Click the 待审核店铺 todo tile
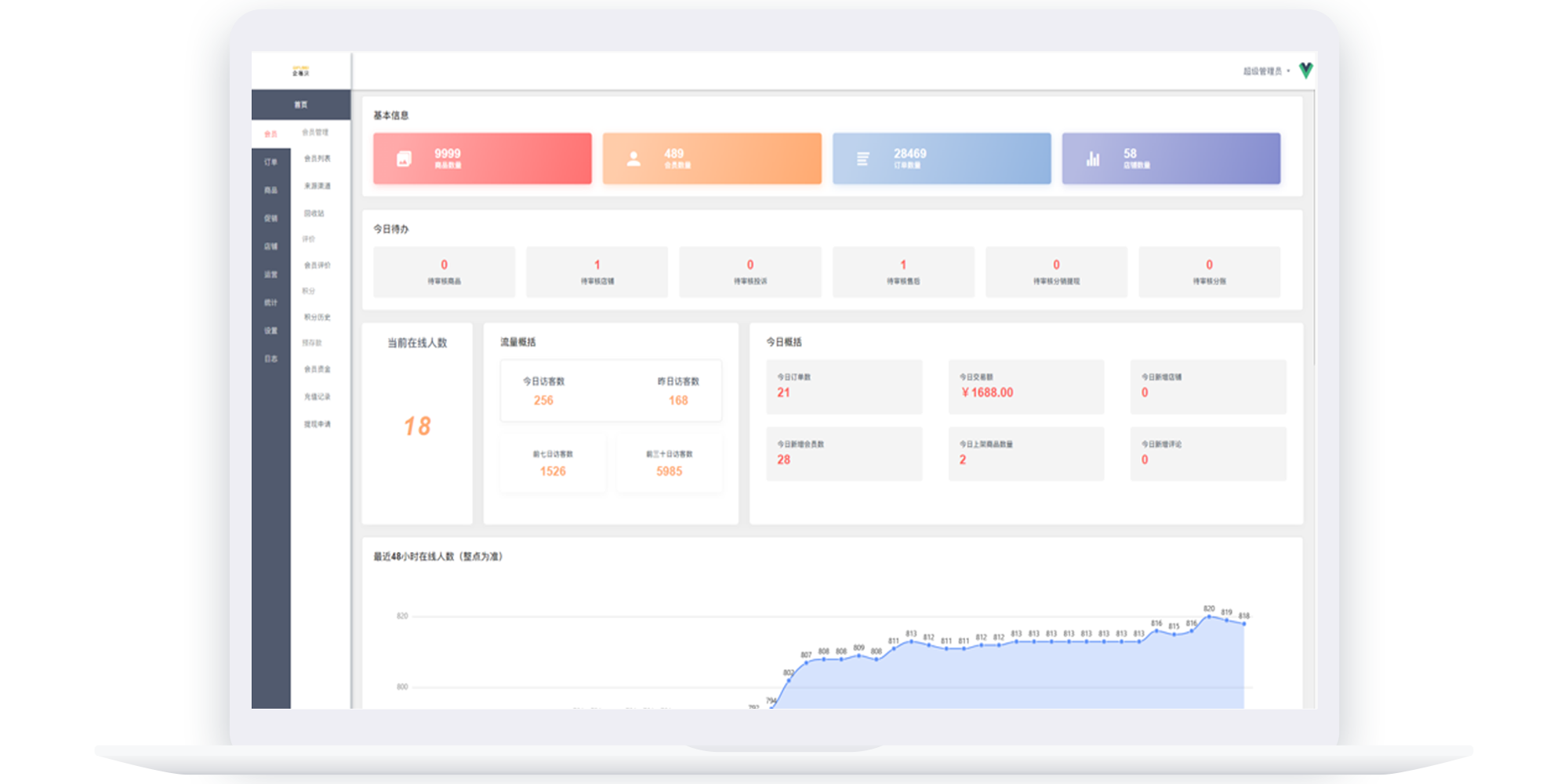Viewport: 1568px width, 784px height. (x=597, y=272)
